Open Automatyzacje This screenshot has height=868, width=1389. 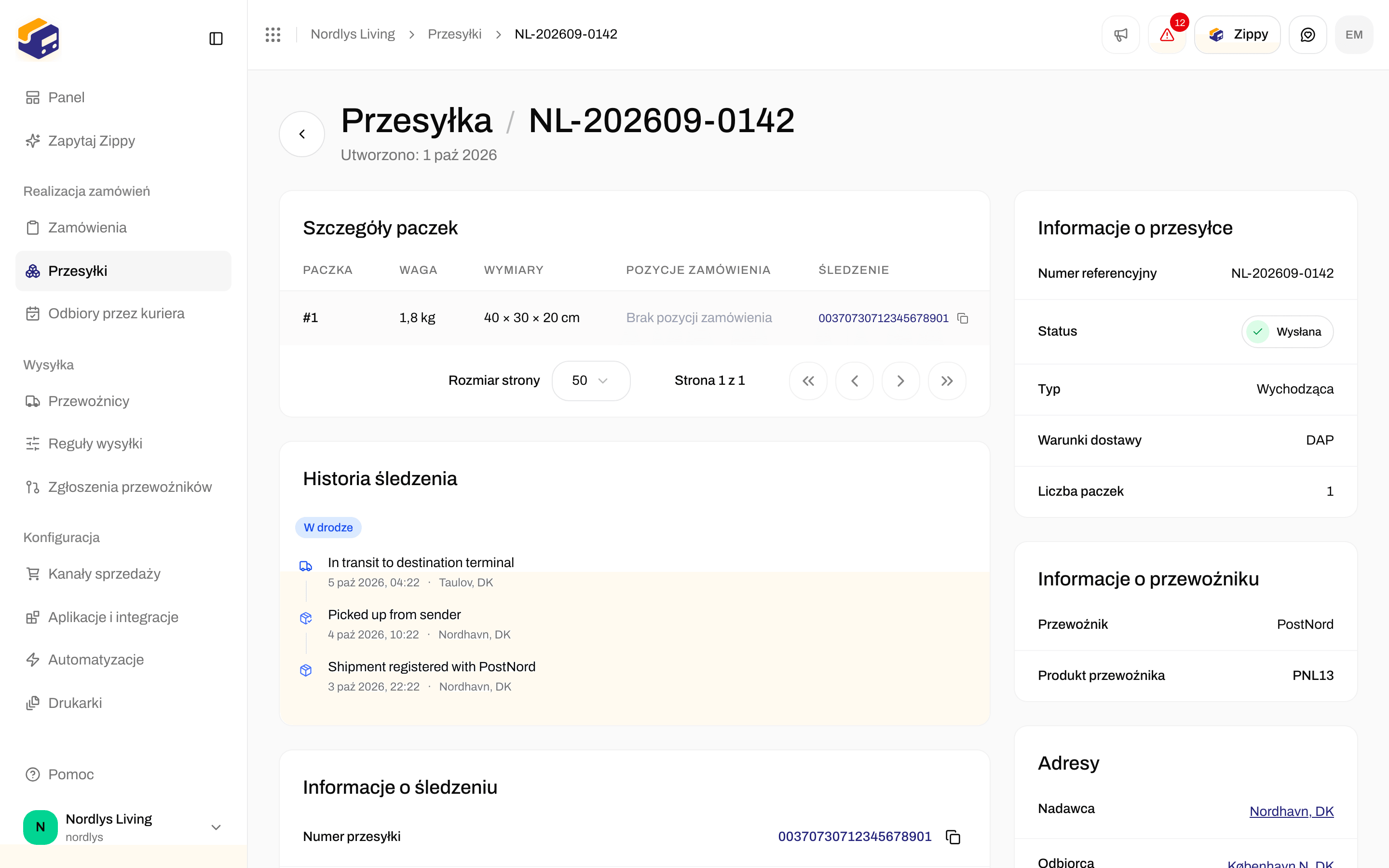(x=123, y=660)
